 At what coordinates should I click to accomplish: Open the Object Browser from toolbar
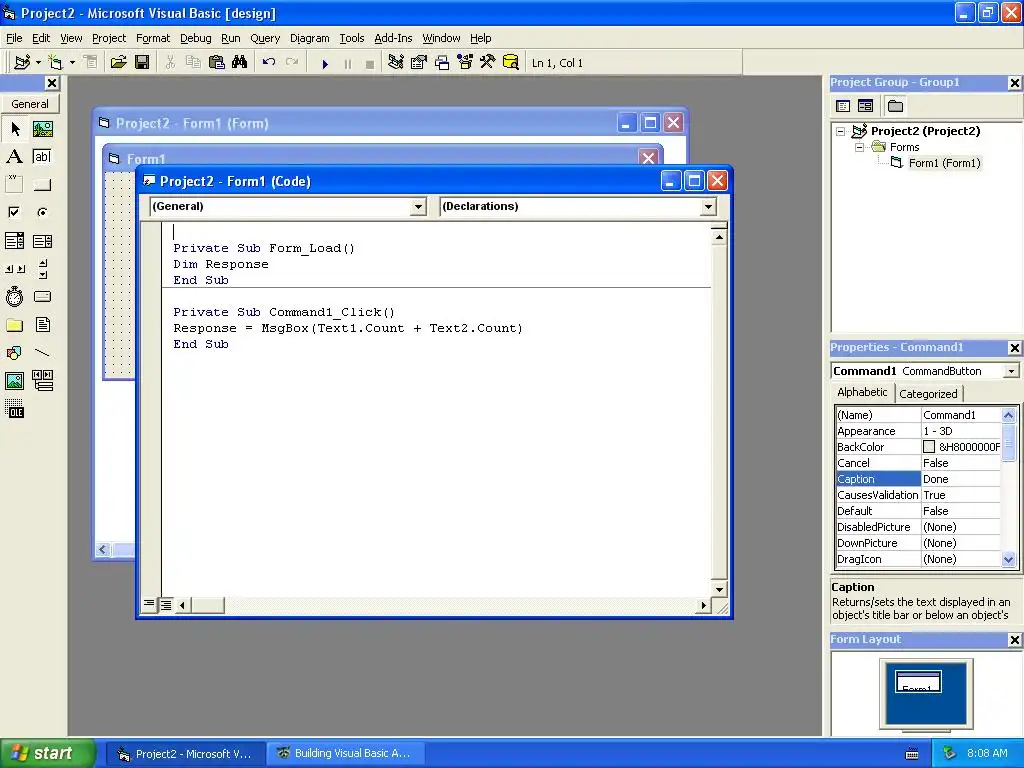(465, 63)
